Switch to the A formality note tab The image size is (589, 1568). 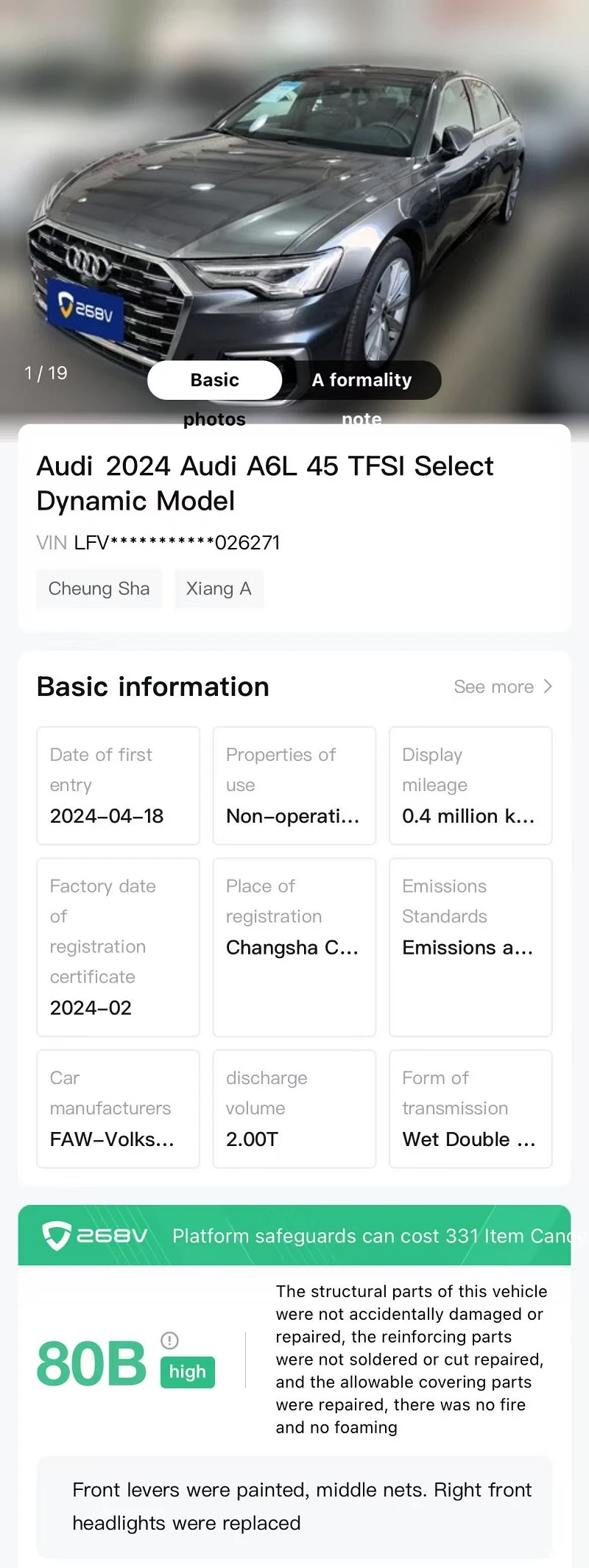click(361, 380)
